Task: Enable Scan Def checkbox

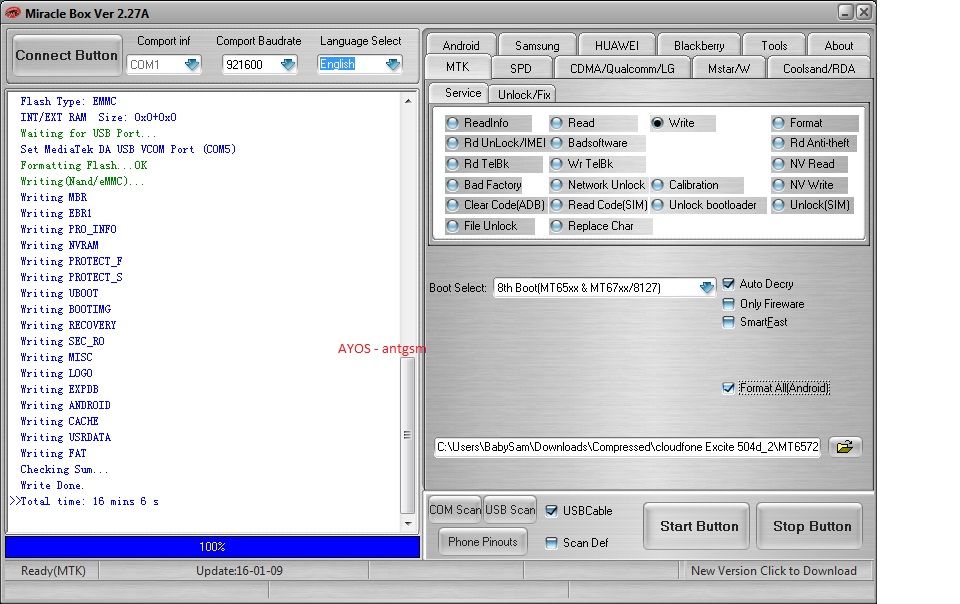Action: [x=552, y=543]
